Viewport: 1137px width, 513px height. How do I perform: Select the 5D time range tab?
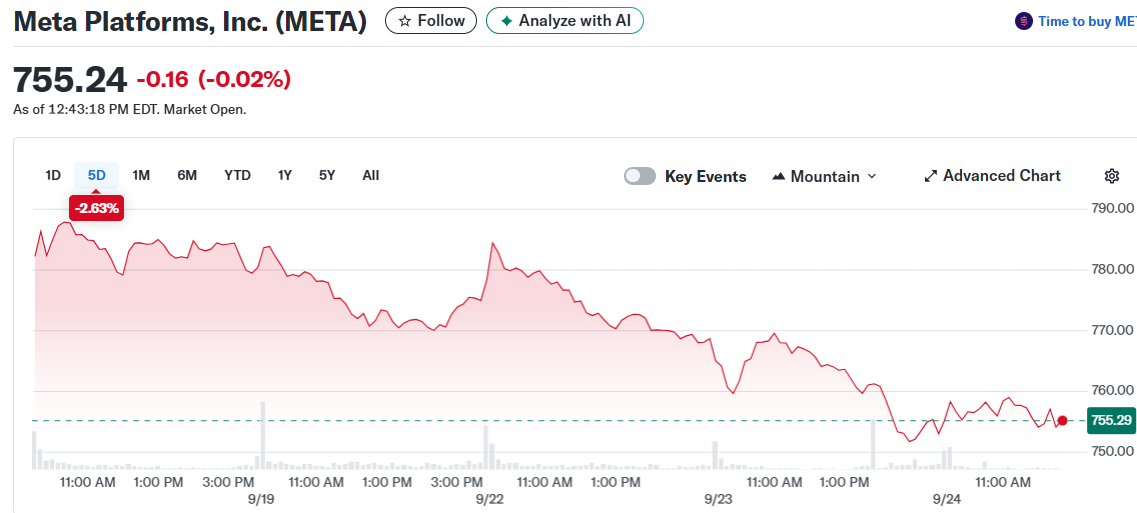click(x=96, y=175)
